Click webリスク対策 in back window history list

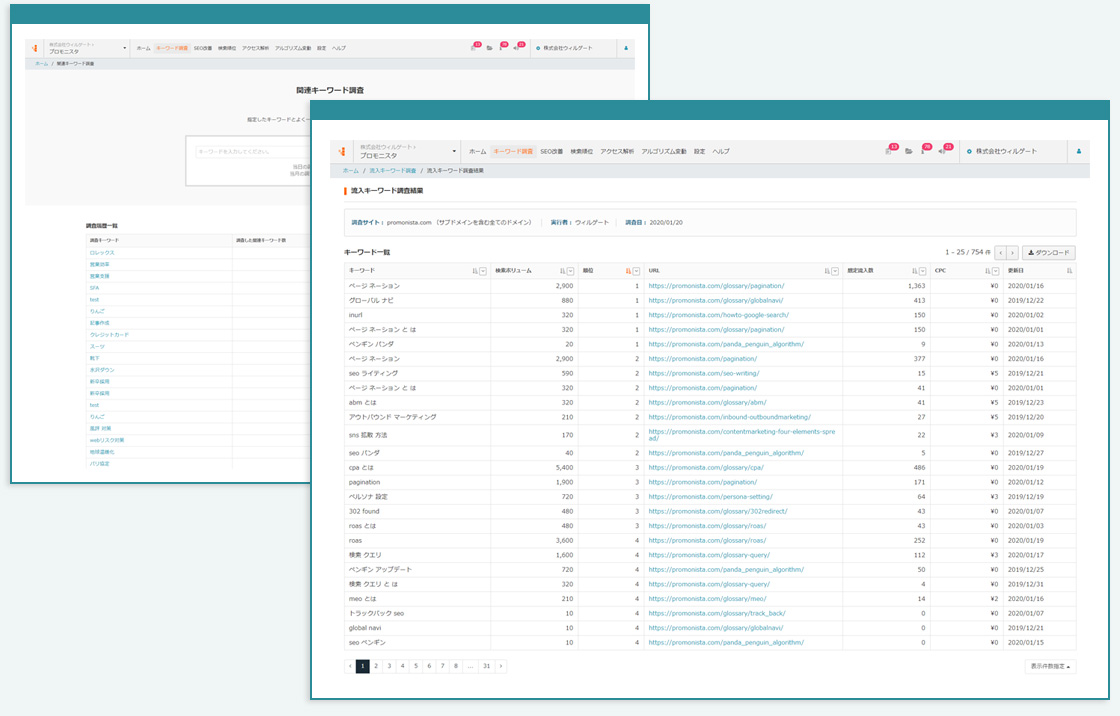coord(107,440)
